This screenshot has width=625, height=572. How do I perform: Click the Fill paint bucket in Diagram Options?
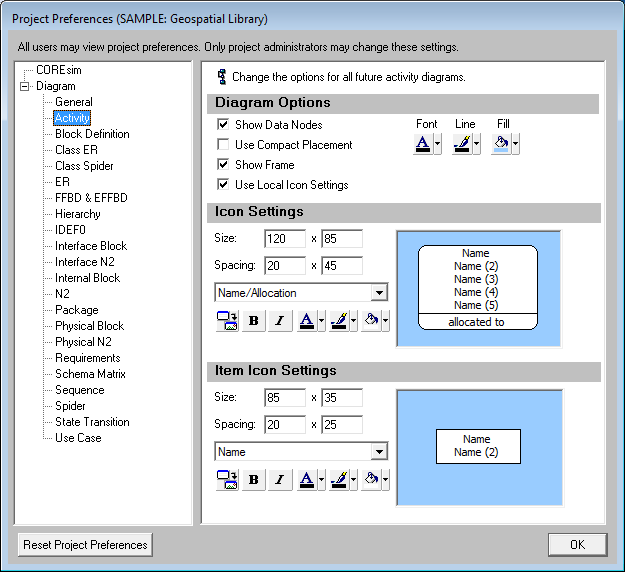click(499, 144)
